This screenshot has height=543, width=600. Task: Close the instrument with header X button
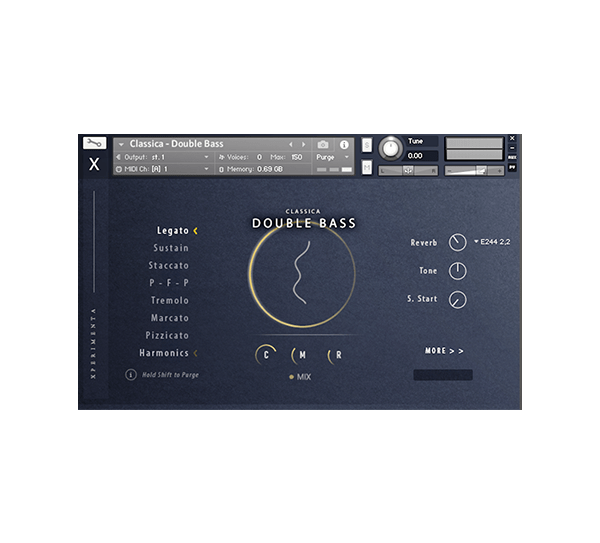coord(512,138)
